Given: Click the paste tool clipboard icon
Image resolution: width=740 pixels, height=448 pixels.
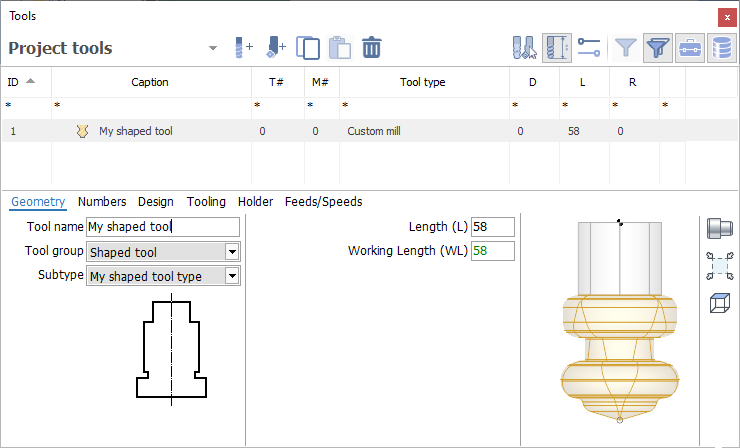Looking at the screenshot, I should (339, 47).
